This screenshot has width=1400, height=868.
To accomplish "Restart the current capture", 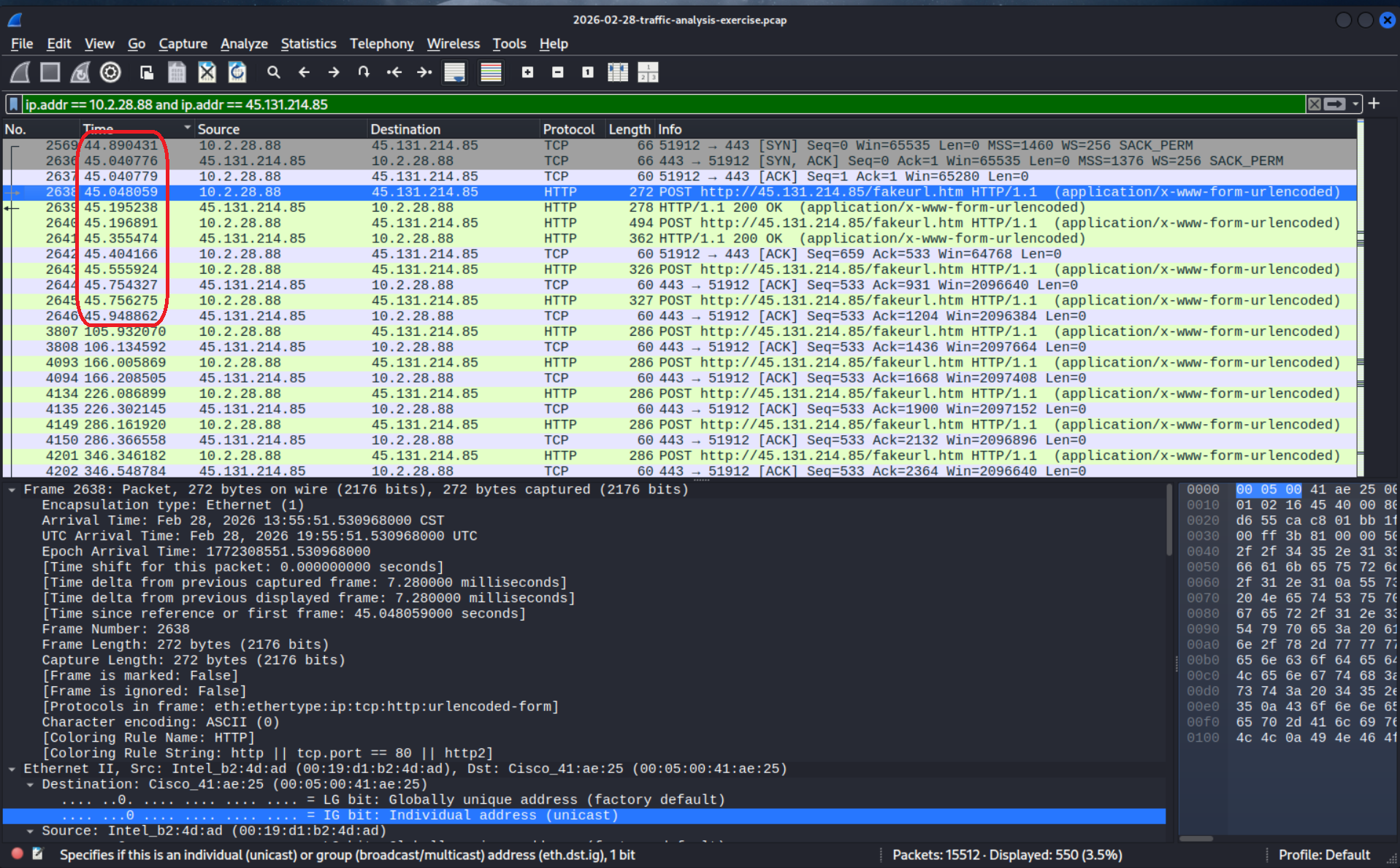I will pyautogui.click(x=80, y=72).
